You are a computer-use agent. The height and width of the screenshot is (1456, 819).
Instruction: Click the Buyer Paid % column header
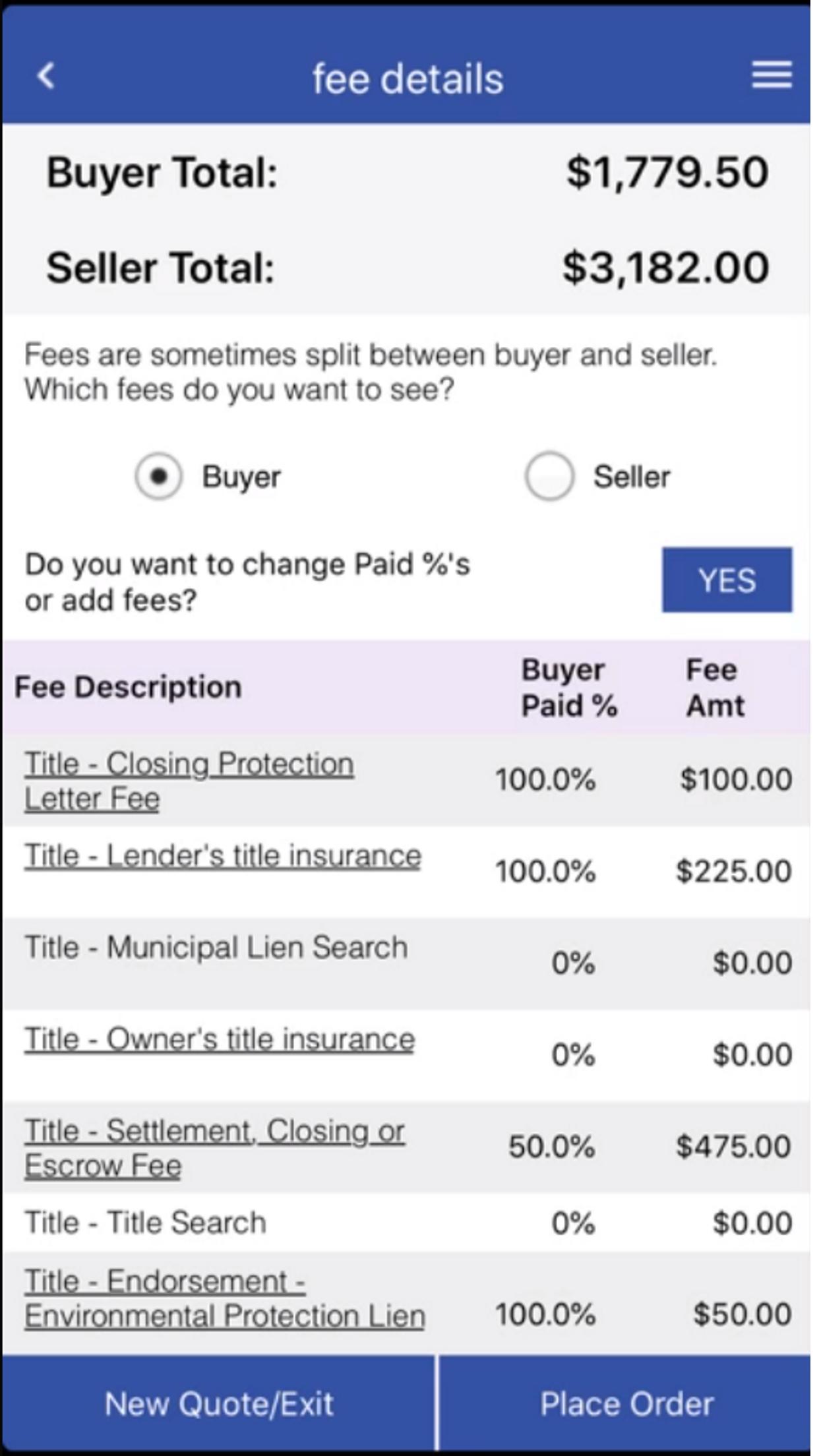coord(569,688)
